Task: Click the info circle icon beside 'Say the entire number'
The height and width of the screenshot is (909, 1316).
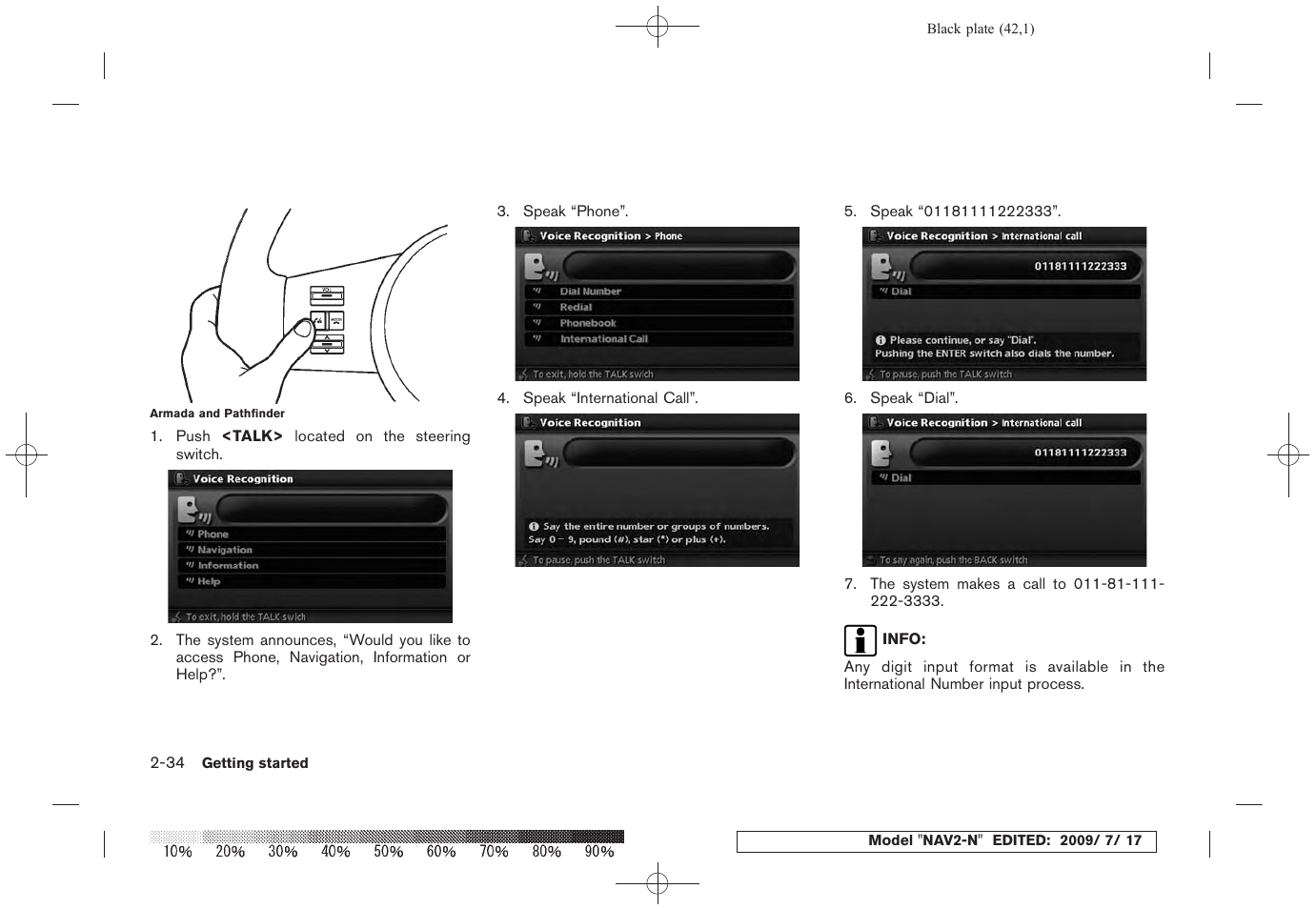Action: [534, 526]
